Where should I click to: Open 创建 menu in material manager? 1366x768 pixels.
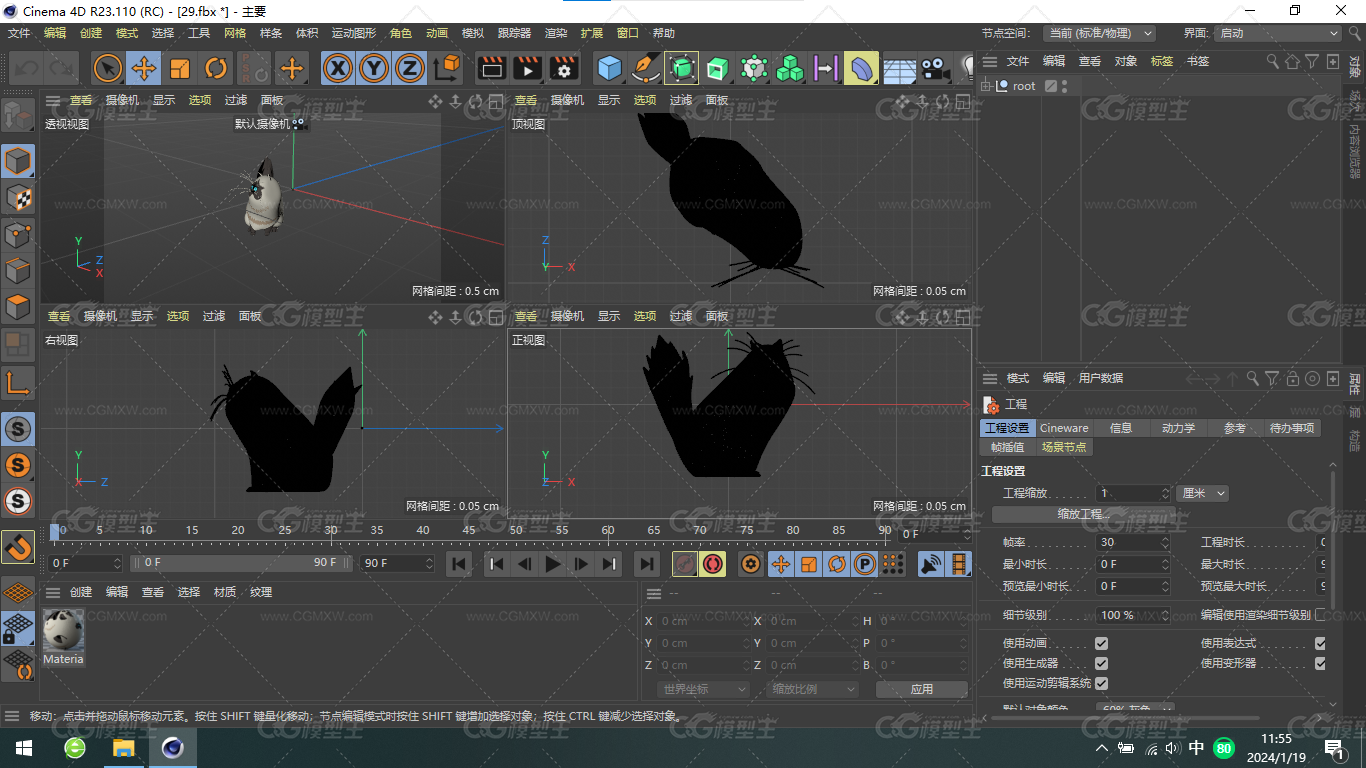tap(81, 592)
